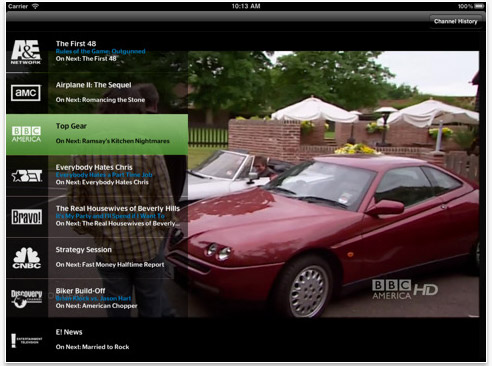Choose the E! News program

(69, 332)
